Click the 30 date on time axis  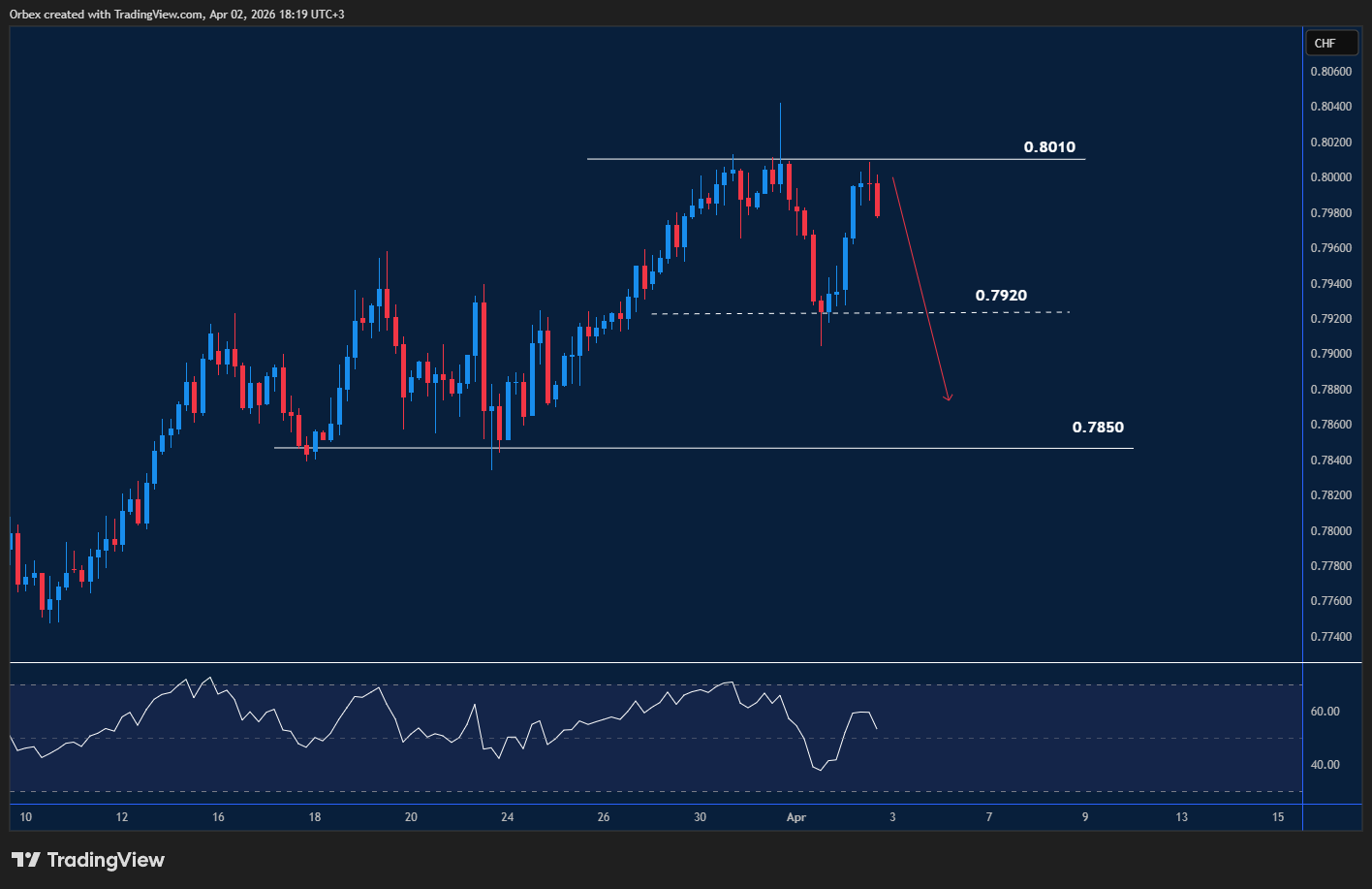click(700, 817)
